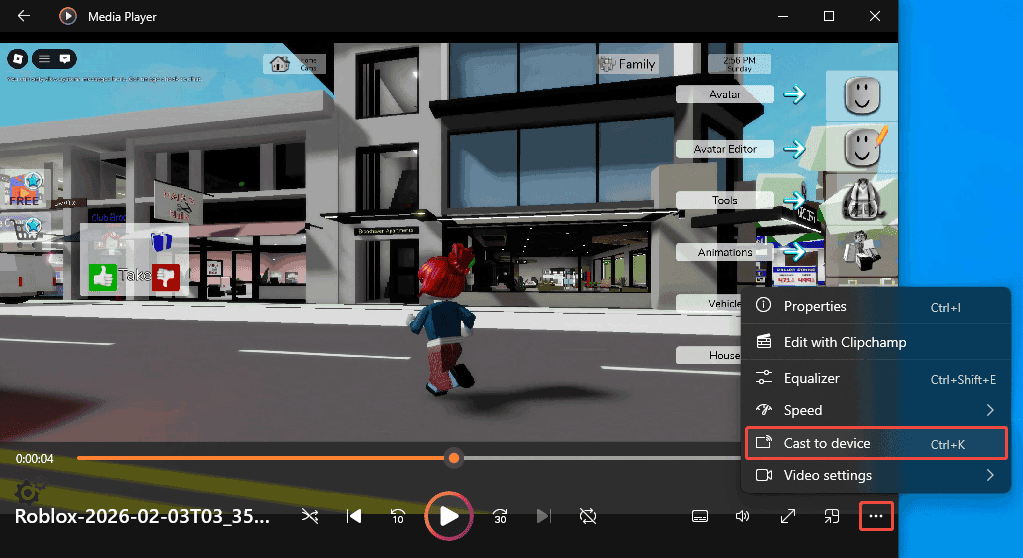This screenshot has height=558, width=1023.
Task: Click the elapsed time 0:00:04
Action: point(35,459)
